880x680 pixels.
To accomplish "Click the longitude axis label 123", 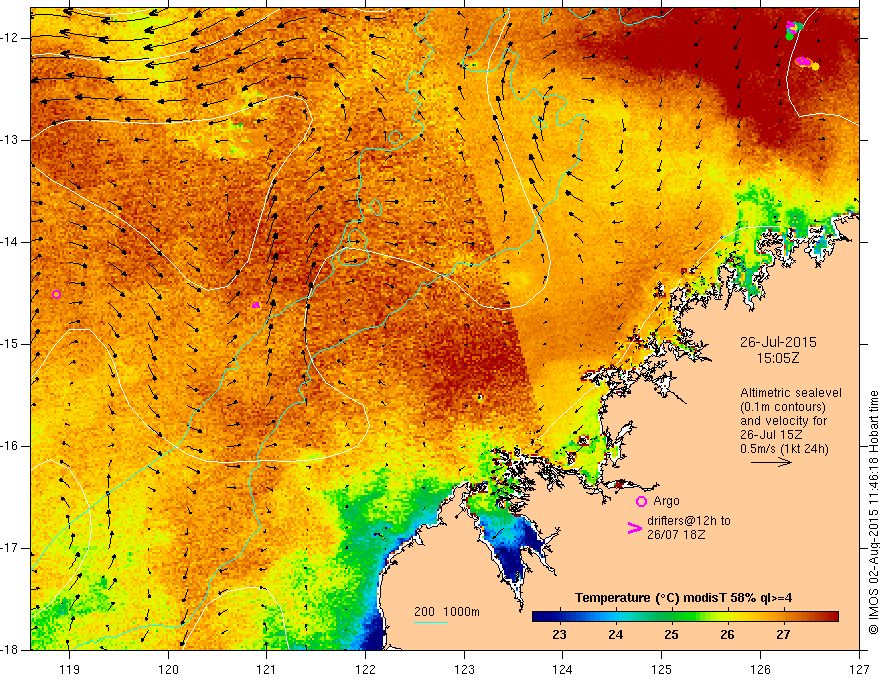I will pos(464,669).
